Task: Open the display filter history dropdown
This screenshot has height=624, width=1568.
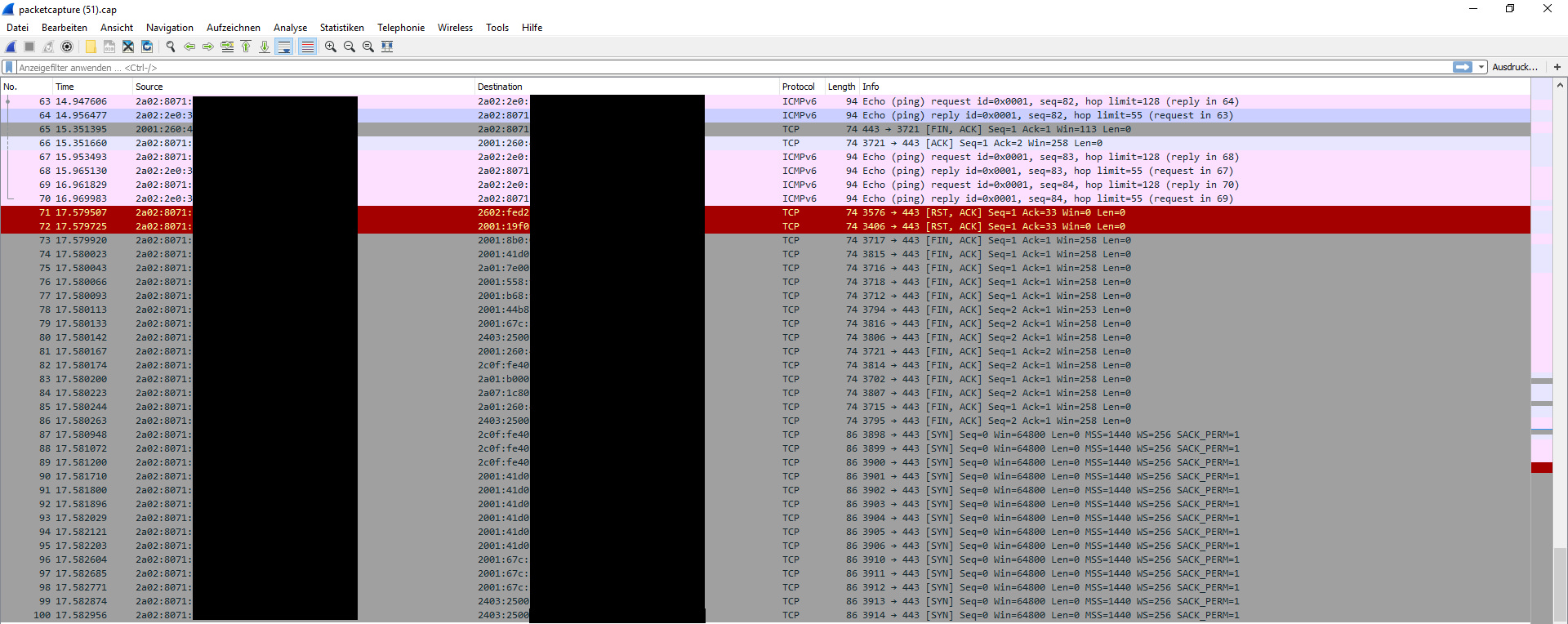Action: click(x=1481, y=67)
